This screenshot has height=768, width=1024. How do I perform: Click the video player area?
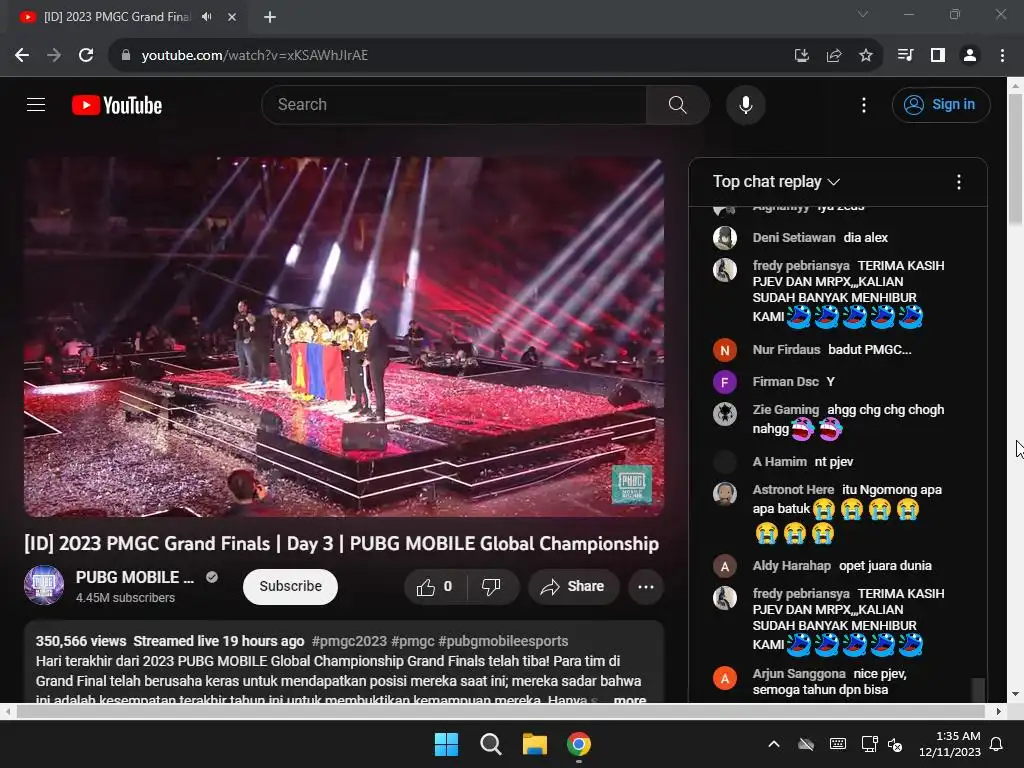[x=344, y=337]
